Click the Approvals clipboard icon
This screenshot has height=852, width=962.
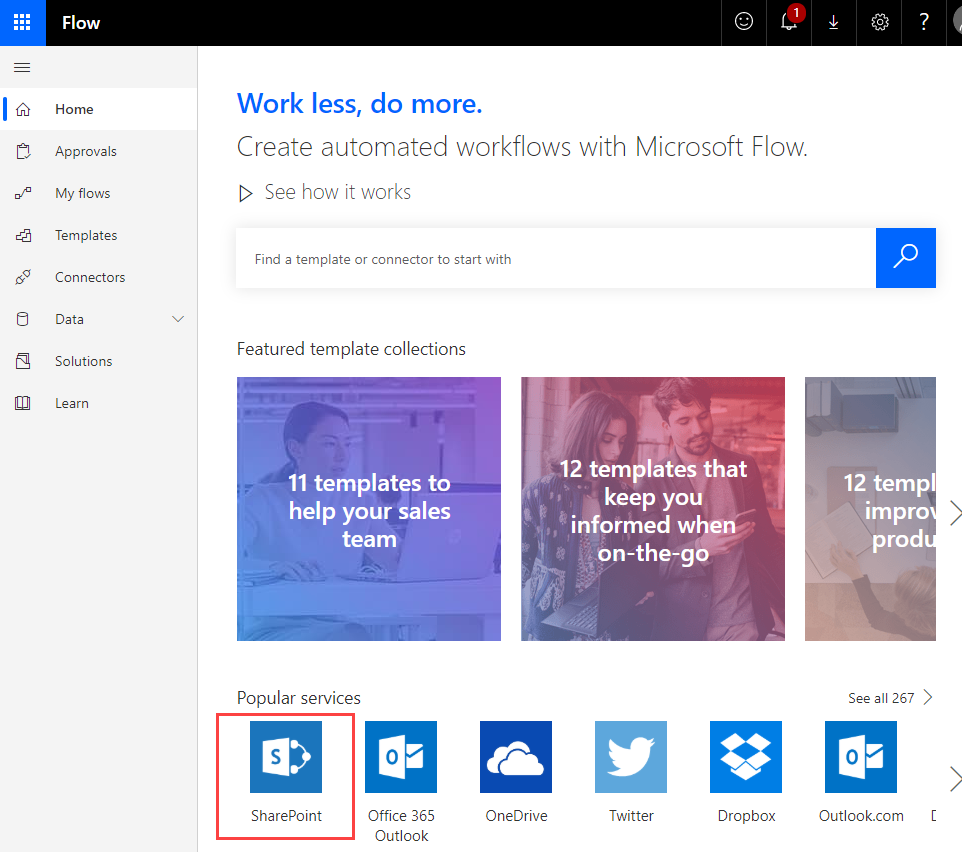coord(23,151)
